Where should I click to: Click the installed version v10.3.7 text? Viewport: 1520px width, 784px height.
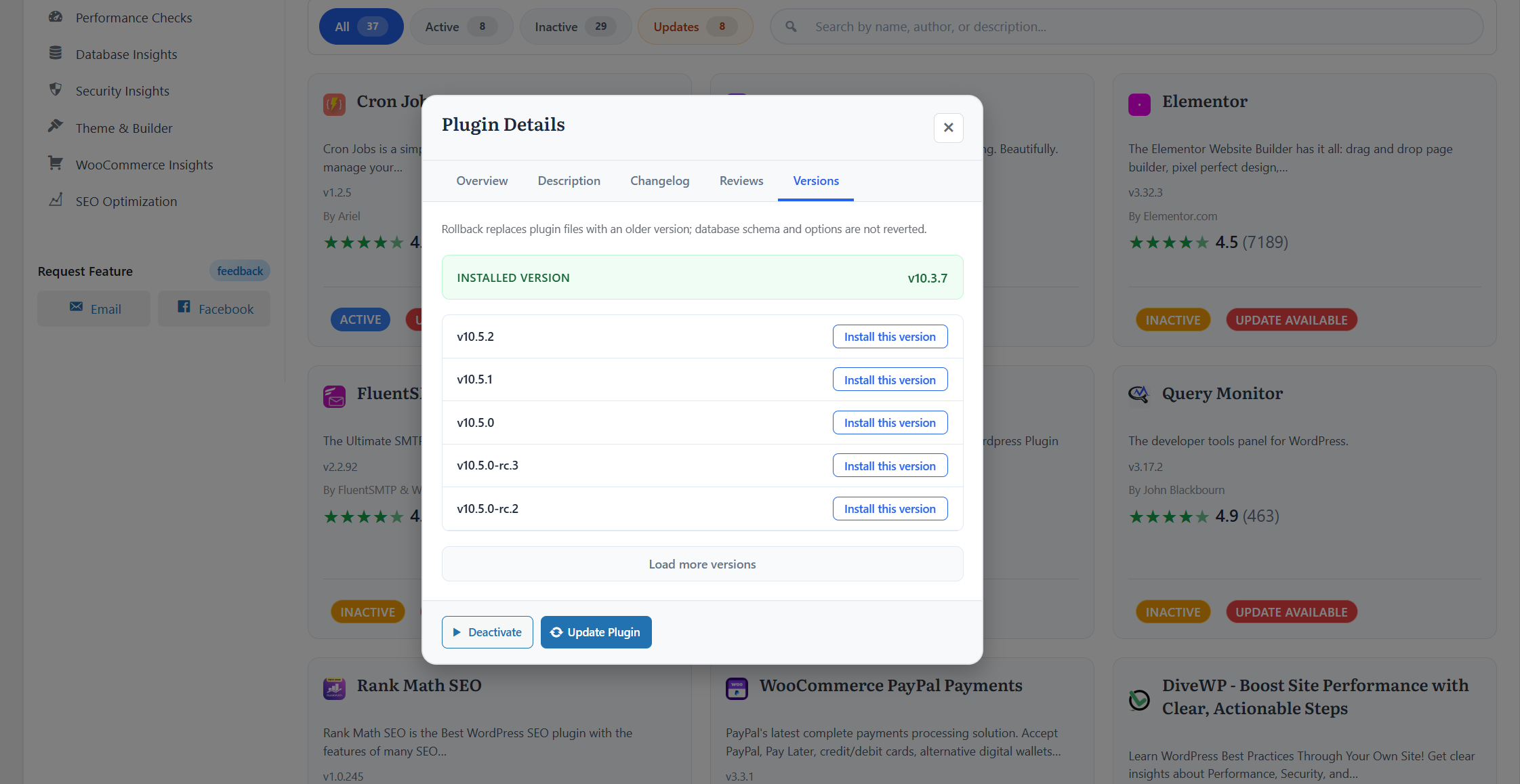tap(927, 278)
